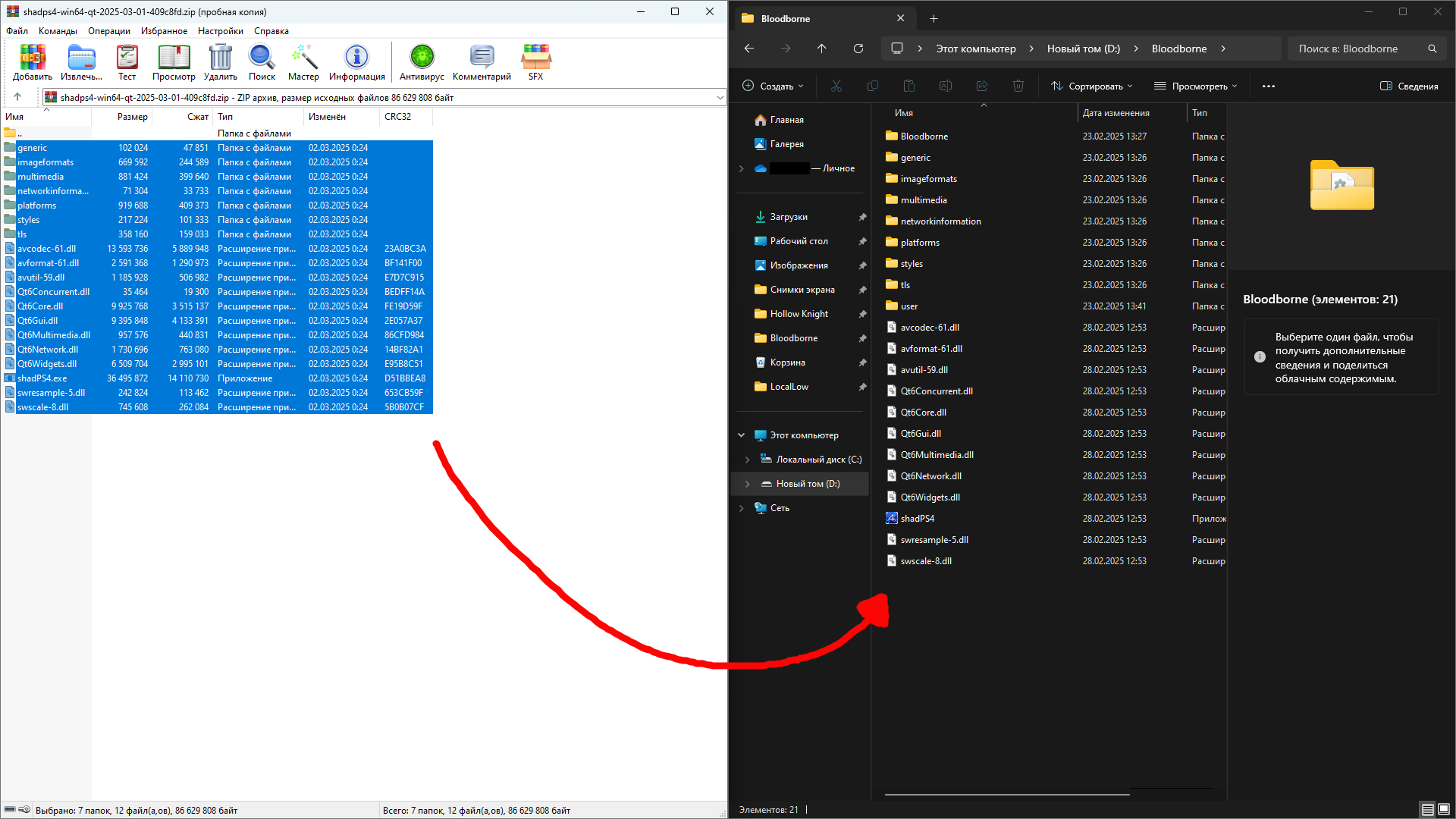Click 'Новый том (D:)' in the breadcrumb
The image size is (1456, 819).
1084,49
